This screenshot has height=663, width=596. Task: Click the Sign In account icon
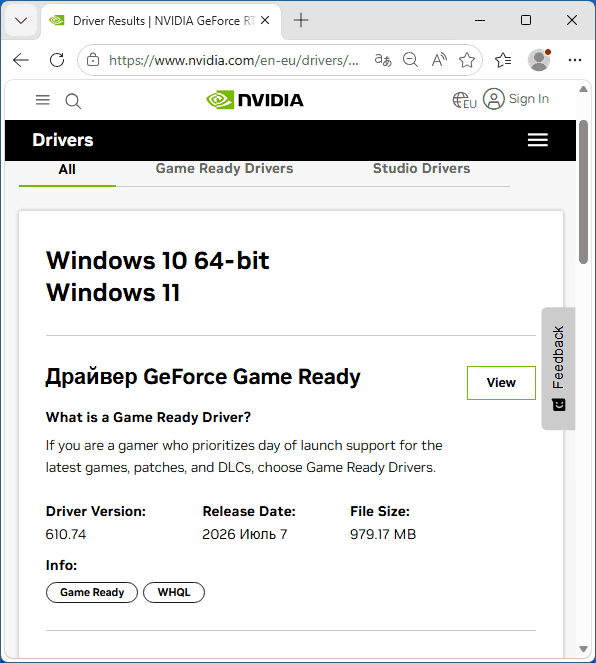(494, 99)
